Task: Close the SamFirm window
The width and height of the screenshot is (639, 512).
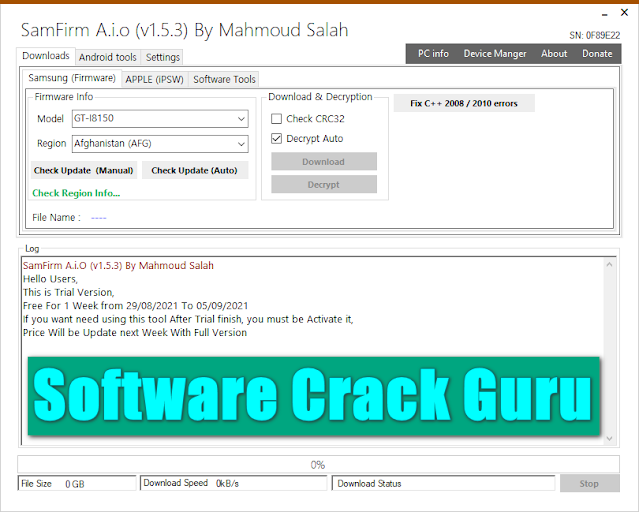Action: click(624, 13)
